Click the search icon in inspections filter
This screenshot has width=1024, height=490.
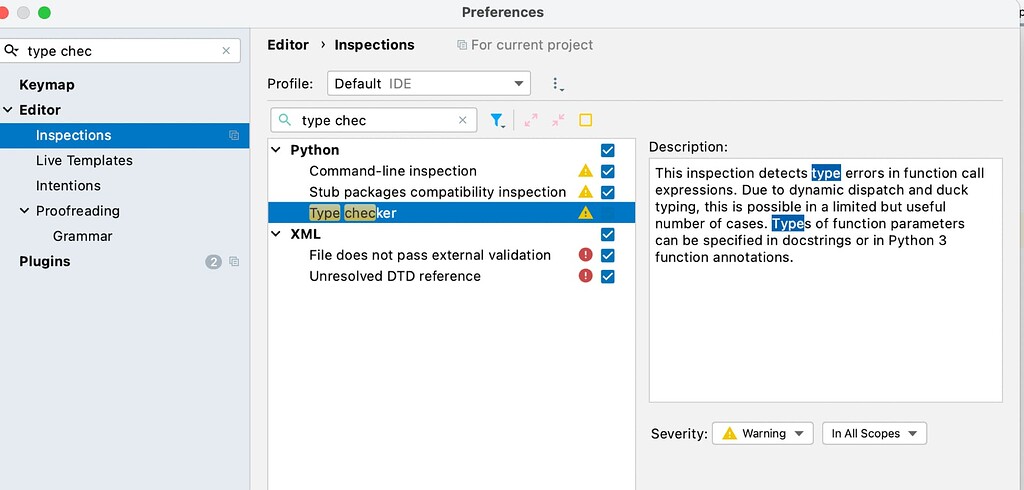click(x=284, y=120)
